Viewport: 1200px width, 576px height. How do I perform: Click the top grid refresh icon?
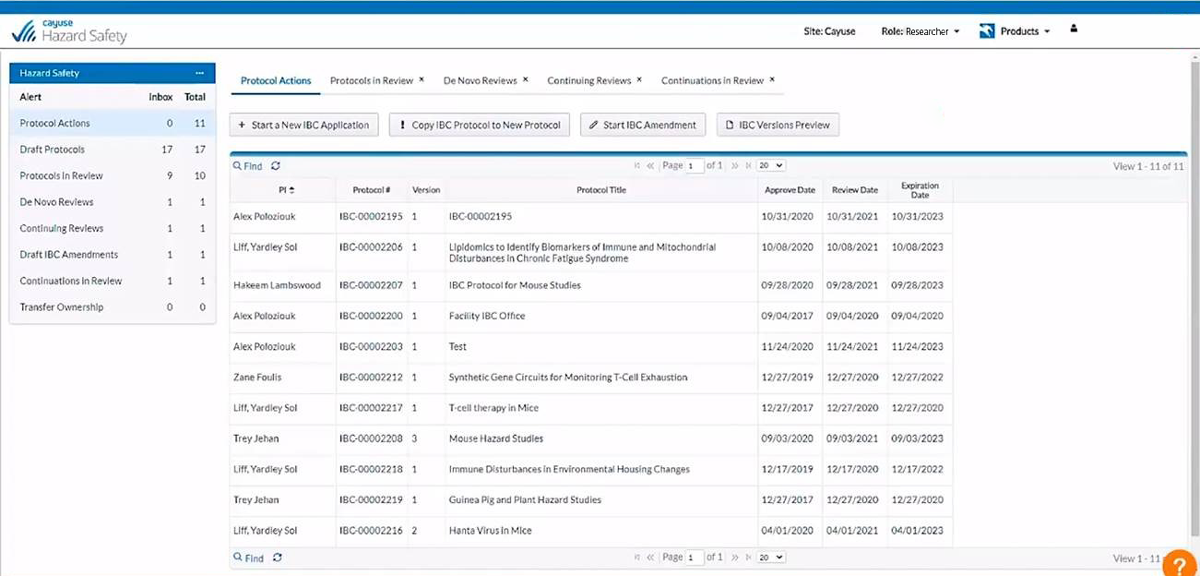pos(276,166)
